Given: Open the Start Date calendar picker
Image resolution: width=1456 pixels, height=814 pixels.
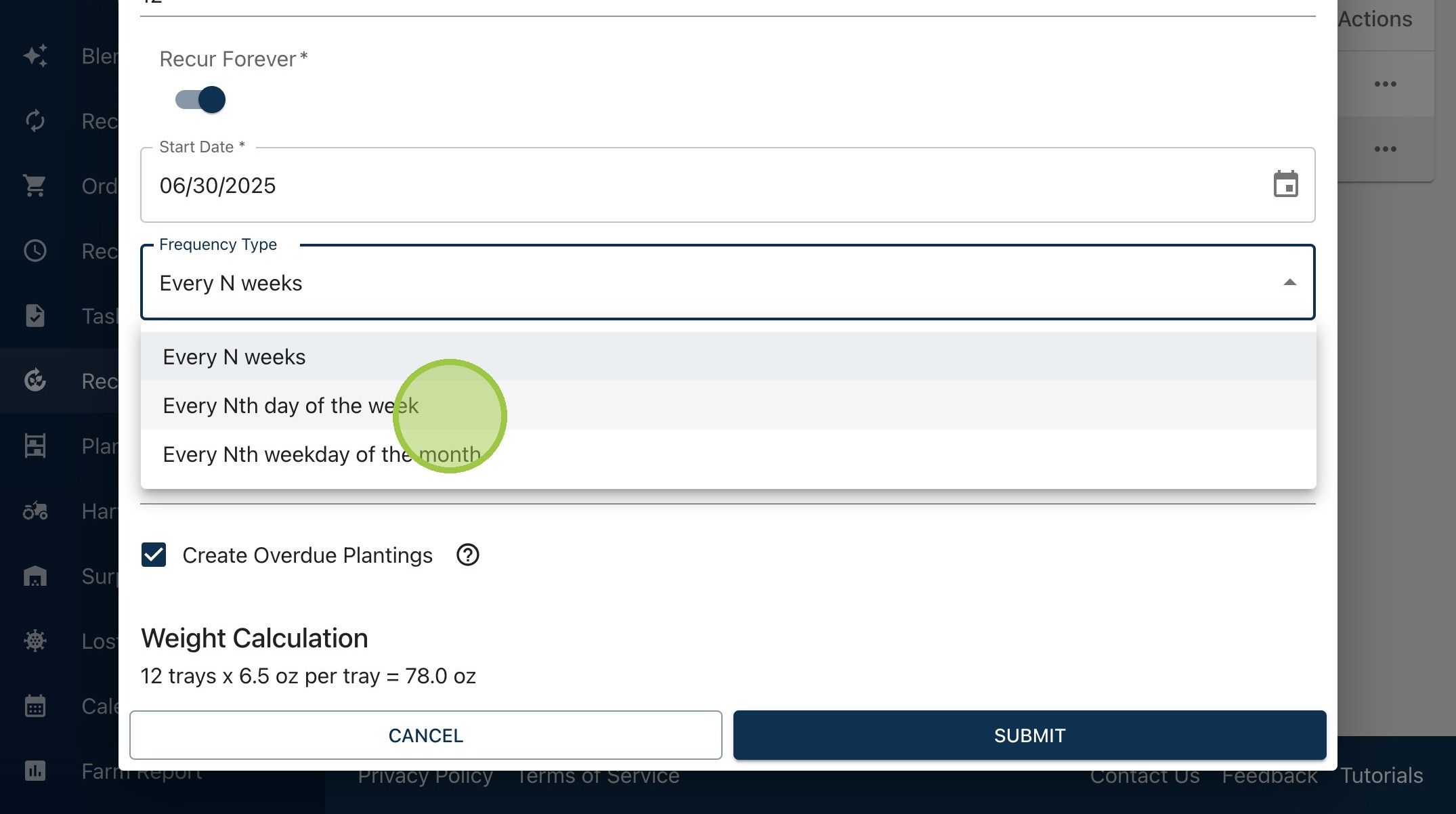Looking at the screenshot, I should coord(1285,184).
